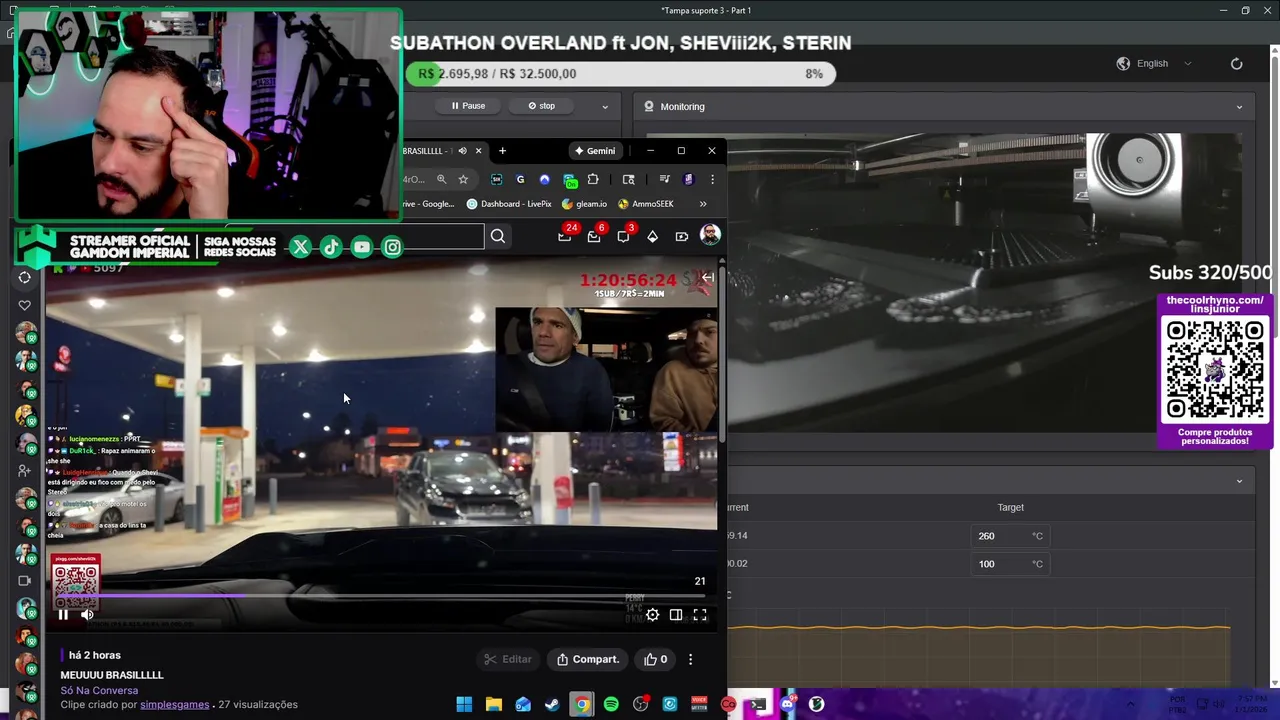Click the blue circle Nord extension icon
Viewport: 1280px width, 720px height.
point(544,179)
